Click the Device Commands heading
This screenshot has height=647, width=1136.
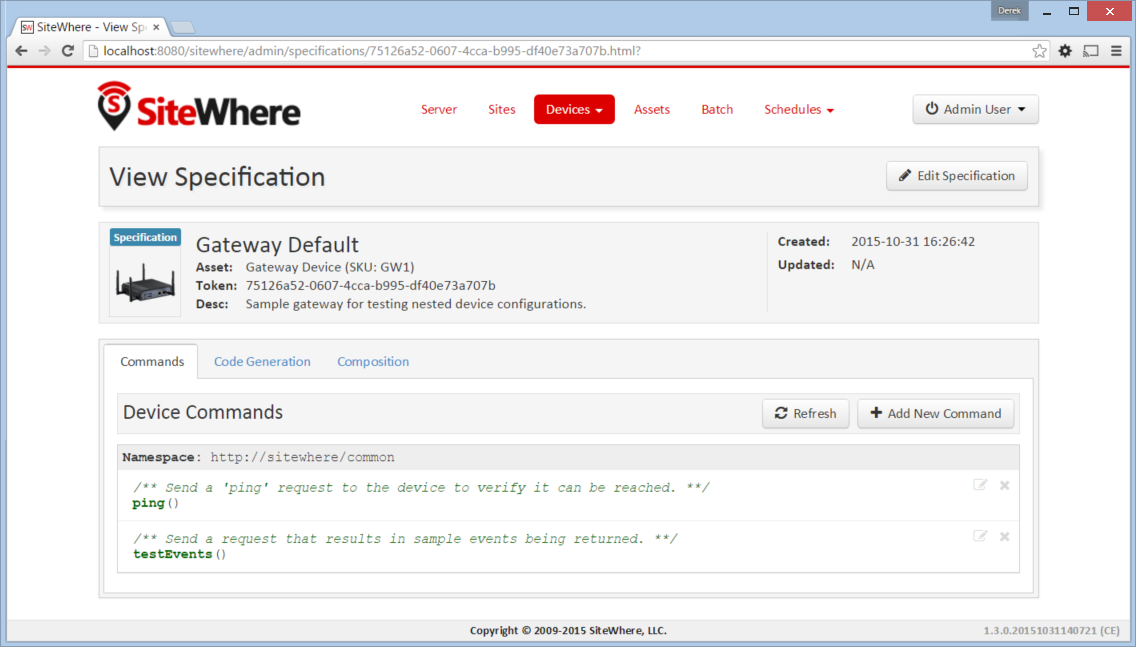[203, 412]
